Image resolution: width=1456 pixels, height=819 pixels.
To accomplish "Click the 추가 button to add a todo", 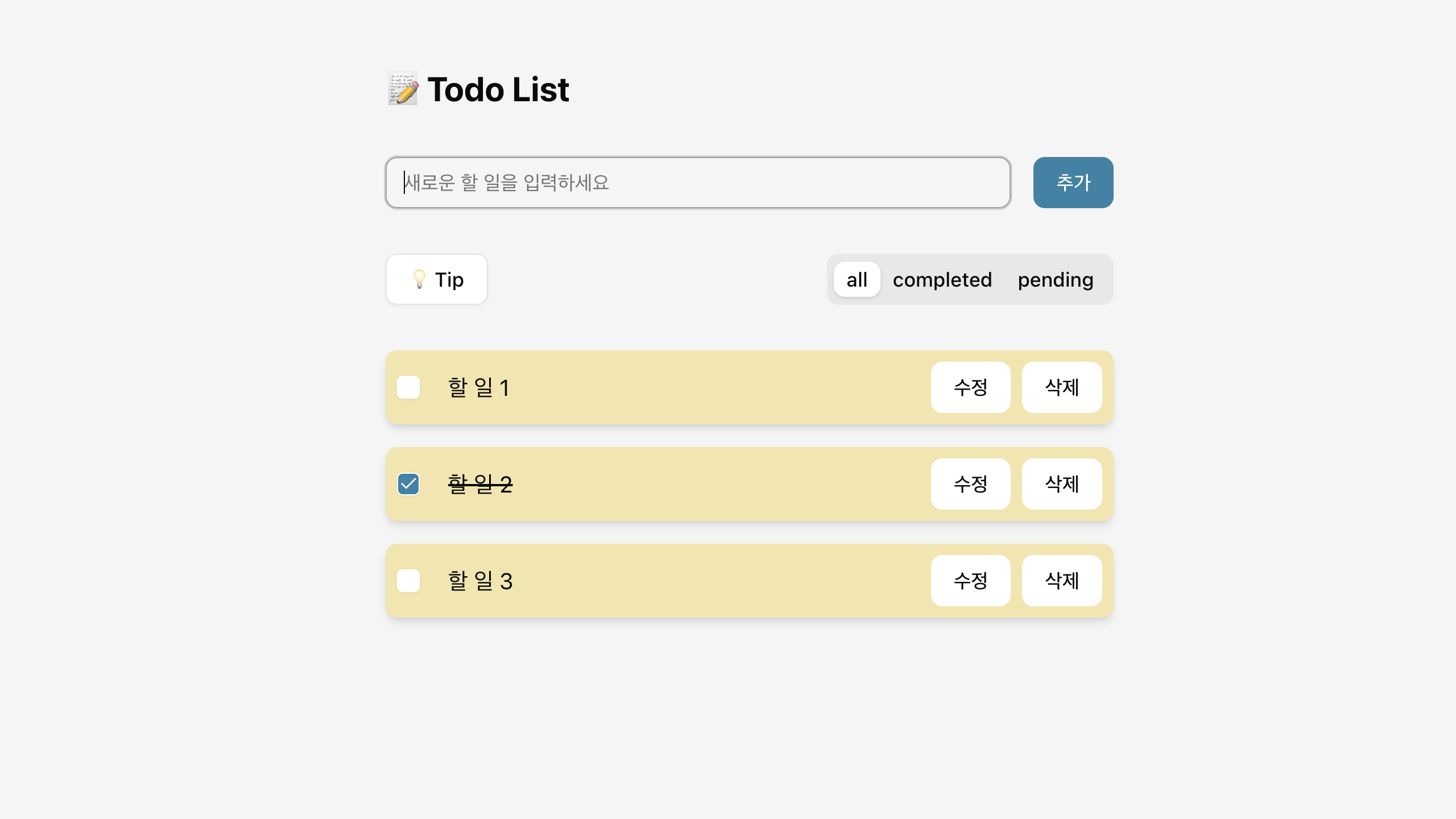I will point(1073,183).
